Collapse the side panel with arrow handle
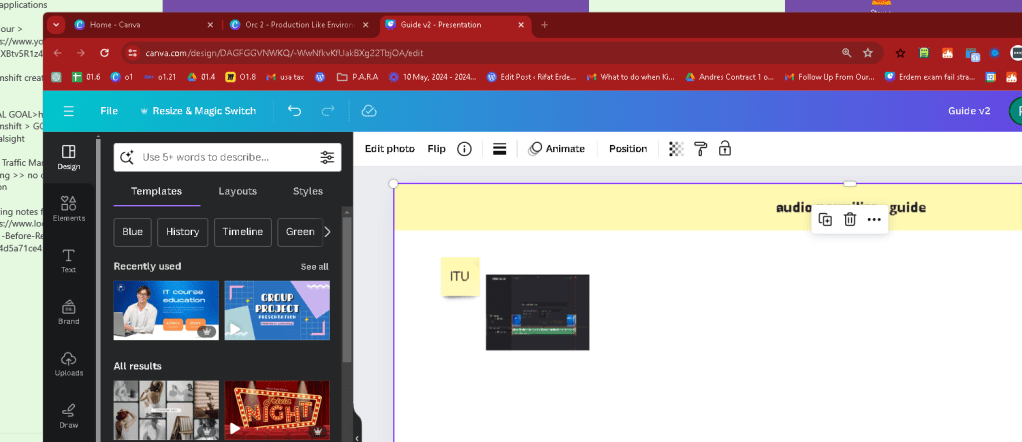 (x=357, y=437)
